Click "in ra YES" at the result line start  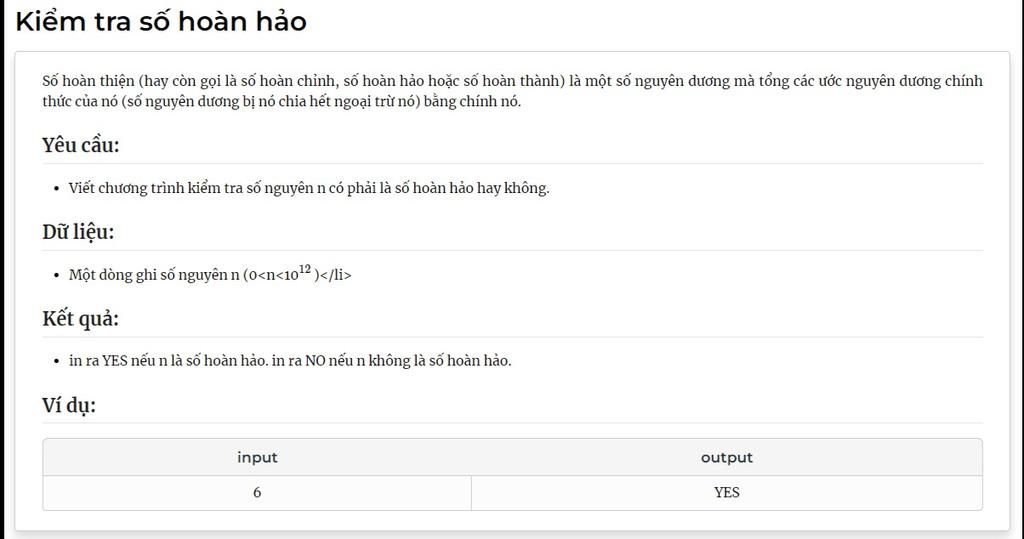pyautogui.click(x=99, y=361)
